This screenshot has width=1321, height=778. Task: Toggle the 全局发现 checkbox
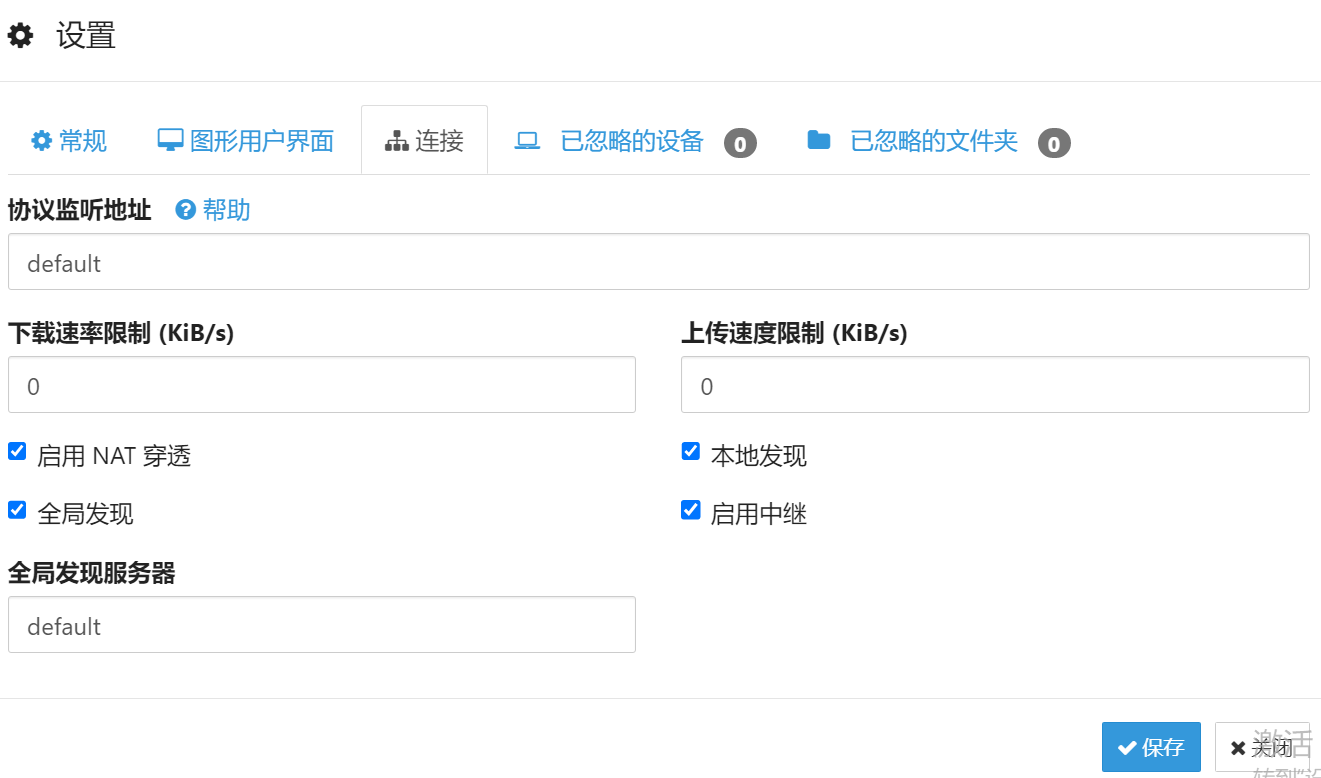coord(17,510)
